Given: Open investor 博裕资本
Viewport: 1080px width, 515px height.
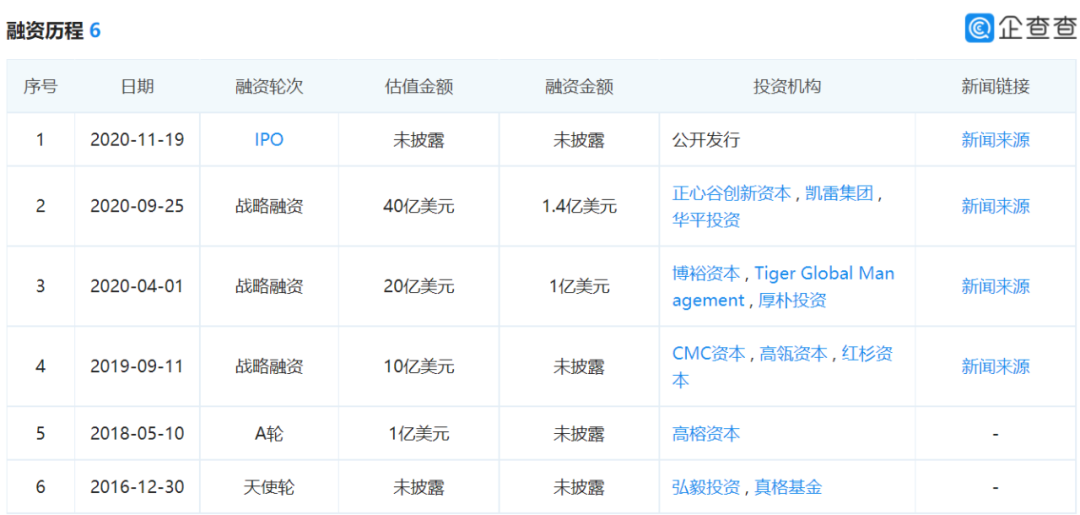Looking at the screenshot, I should [706, 273].
